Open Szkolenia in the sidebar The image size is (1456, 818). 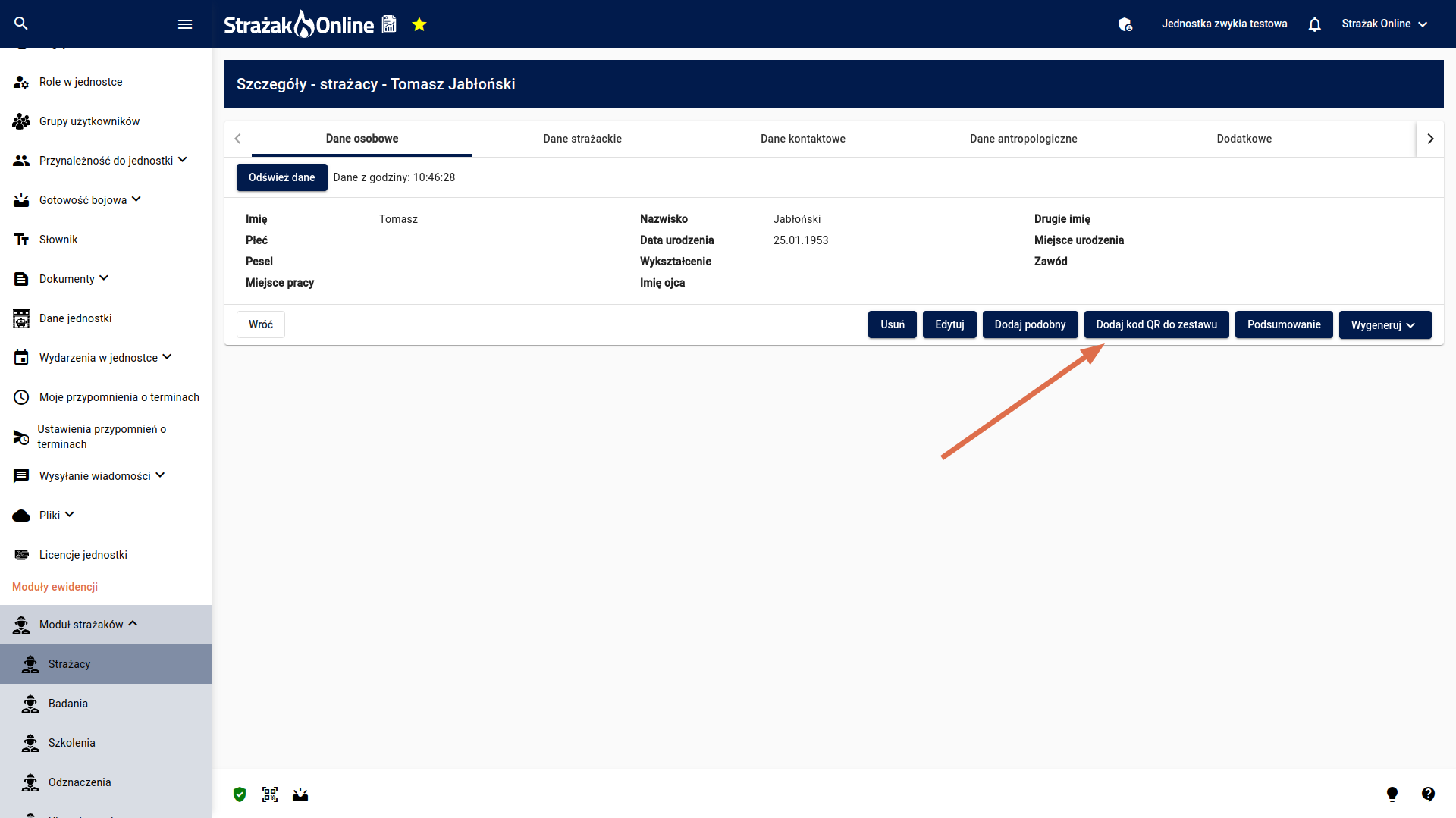click(106, 743)
